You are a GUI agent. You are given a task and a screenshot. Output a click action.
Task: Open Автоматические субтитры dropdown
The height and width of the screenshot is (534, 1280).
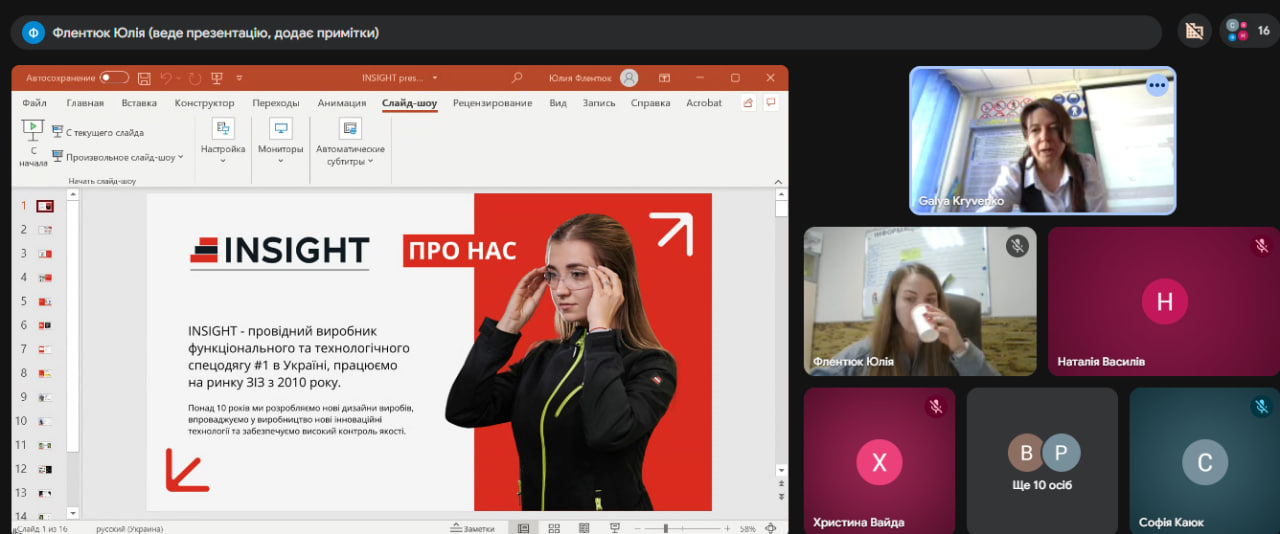(350, 142)
